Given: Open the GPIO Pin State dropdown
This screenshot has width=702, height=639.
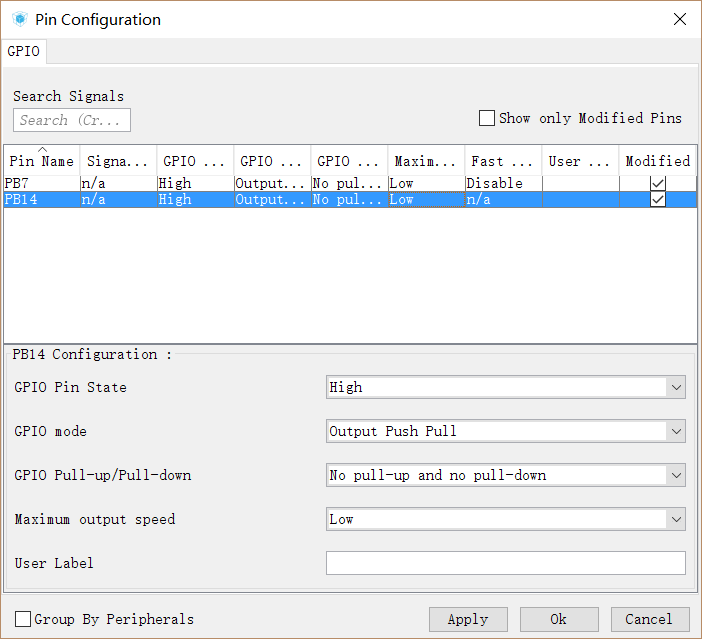Looking at the screenshot, I should pos(505,387).
